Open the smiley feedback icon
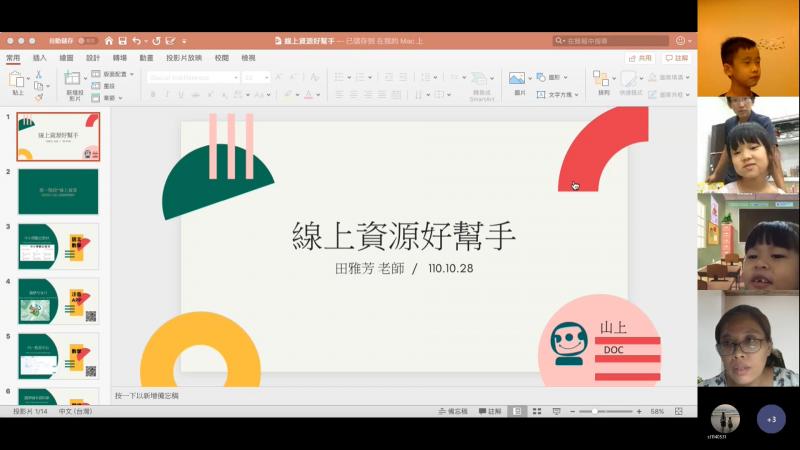The height and width of the screenshot is (450, 800). (680, 41)
